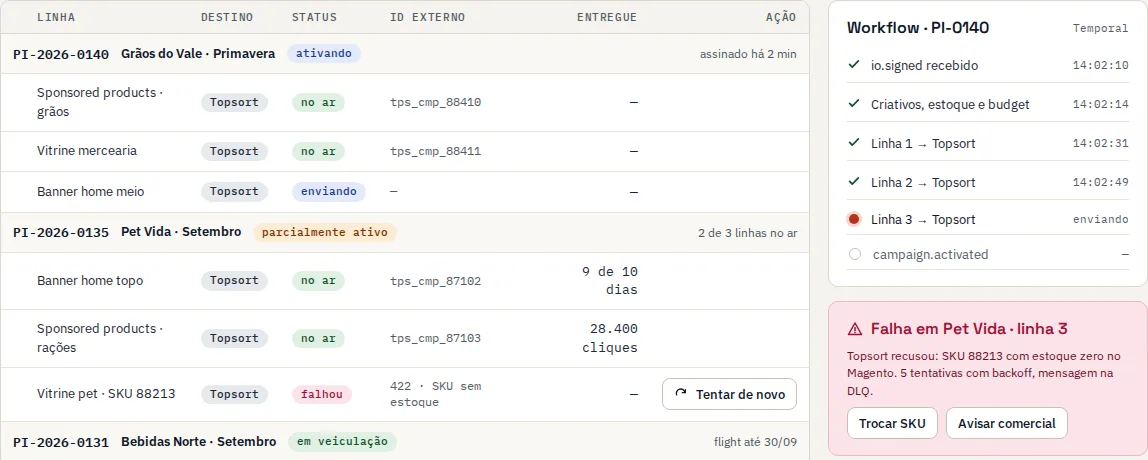Click the Trocar SKU button
The image size is (1148, 460).
point(892,423)
